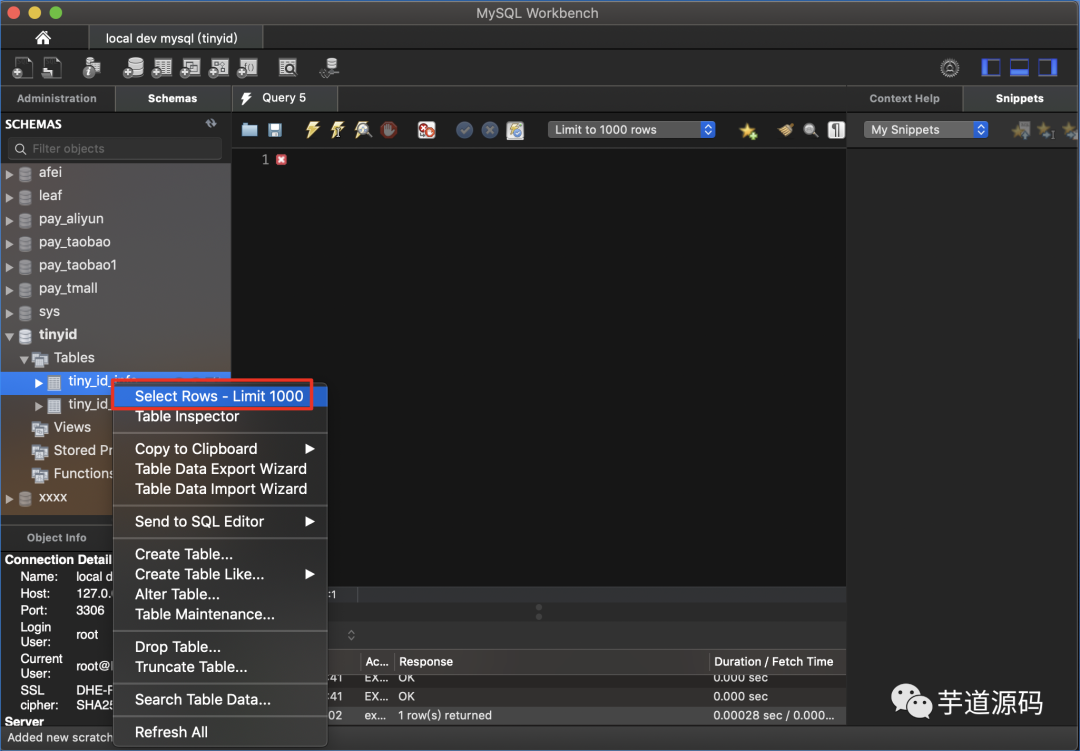Toggle the bottom output panel
Screen dimensions: 1080x751
(1019, 68)
